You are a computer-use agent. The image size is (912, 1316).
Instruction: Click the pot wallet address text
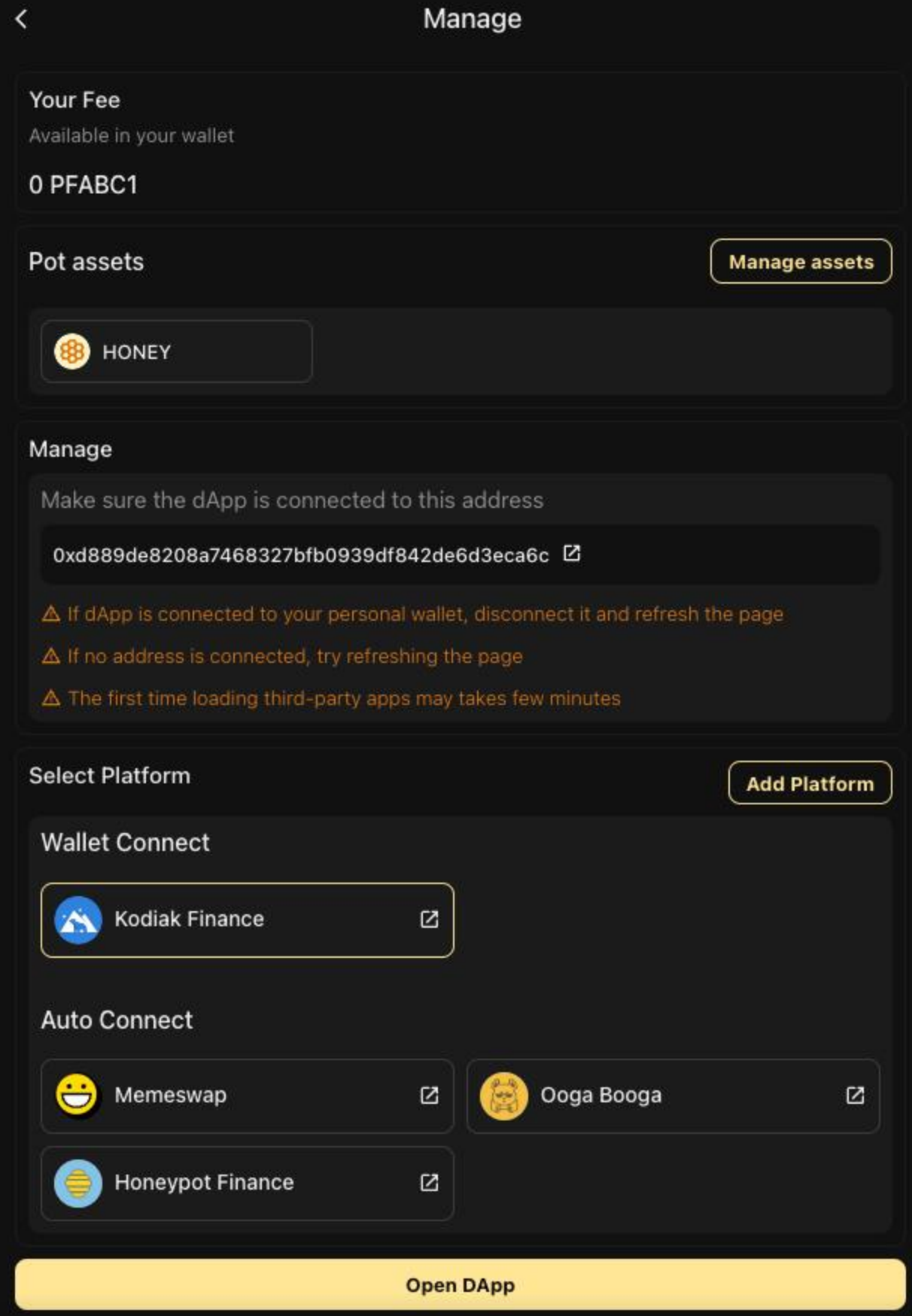click(300, 555)
